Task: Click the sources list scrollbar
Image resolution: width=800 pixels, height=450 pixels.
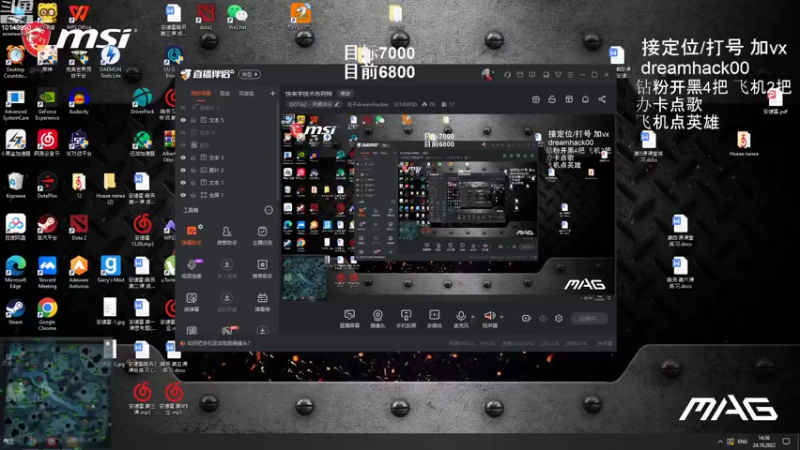Action: [278, 153]
